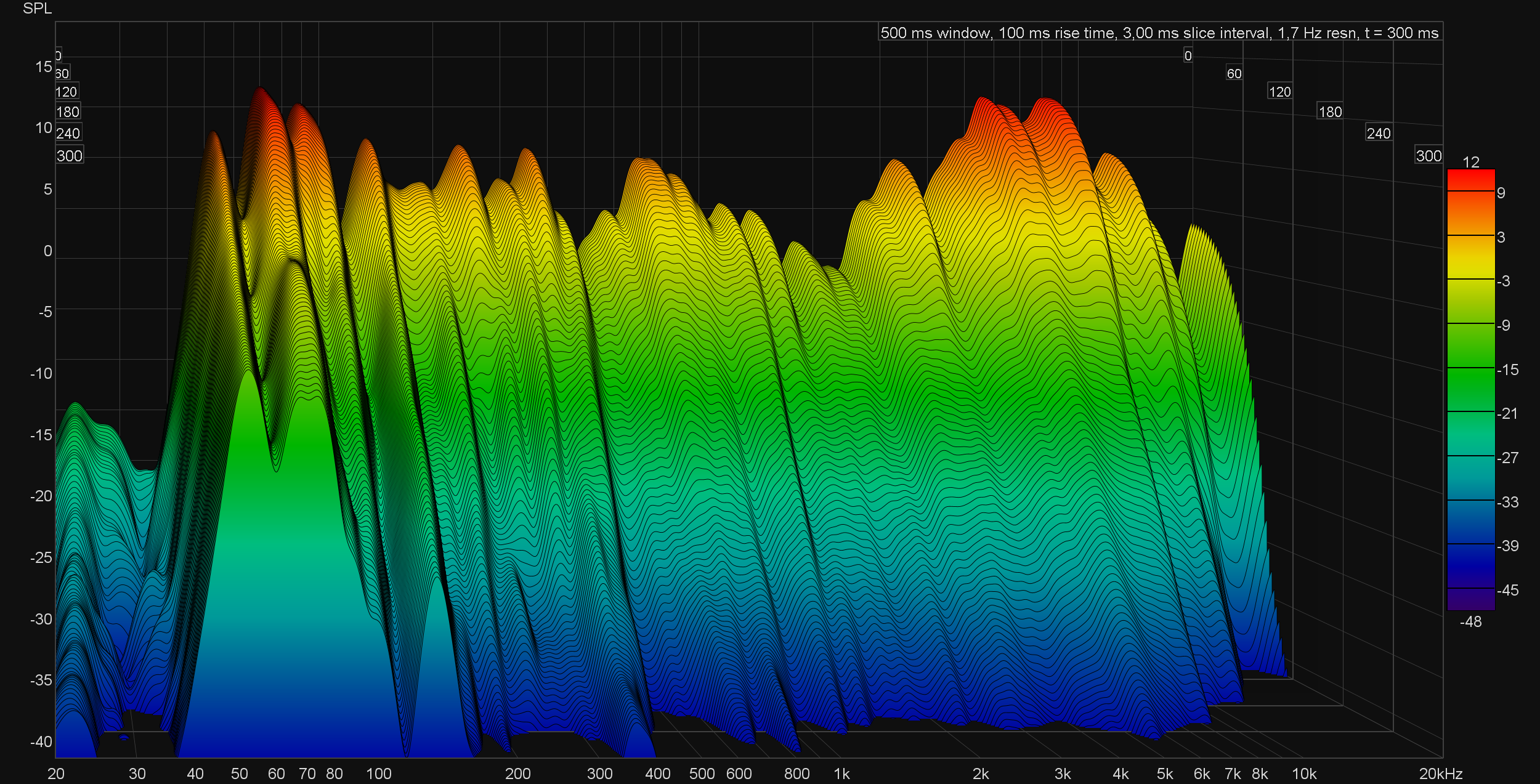Click the 0 dB SPL axis value

coord(47,251)
